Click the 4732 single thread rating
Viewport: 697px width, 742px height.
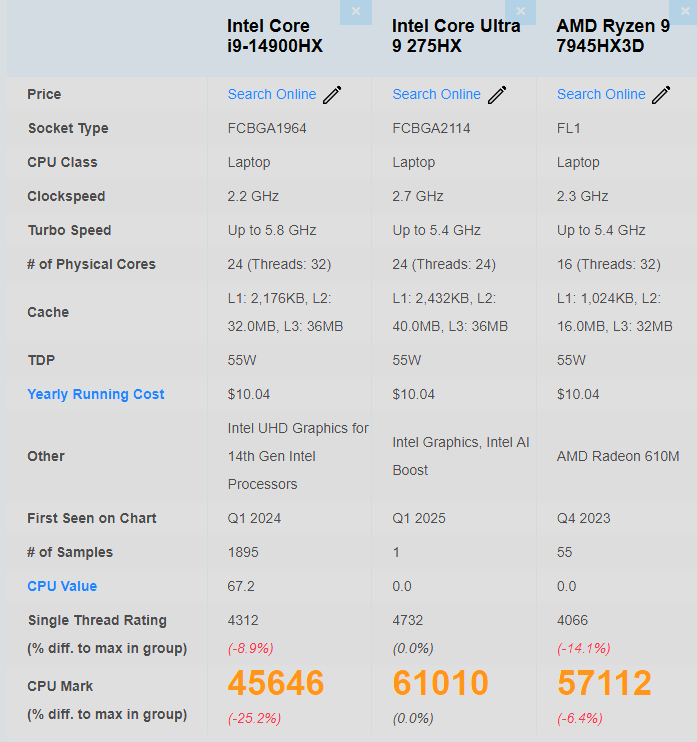[409, 620]
